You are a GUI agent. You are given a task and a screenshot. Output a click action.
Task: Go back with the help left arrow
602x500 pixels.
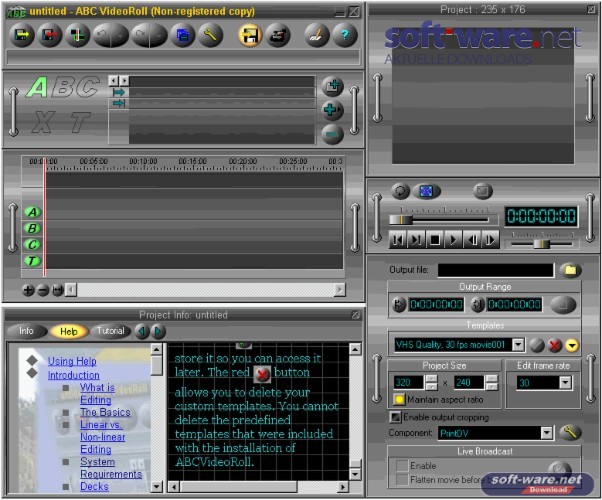pyautogui.click(x=142, y=331)
